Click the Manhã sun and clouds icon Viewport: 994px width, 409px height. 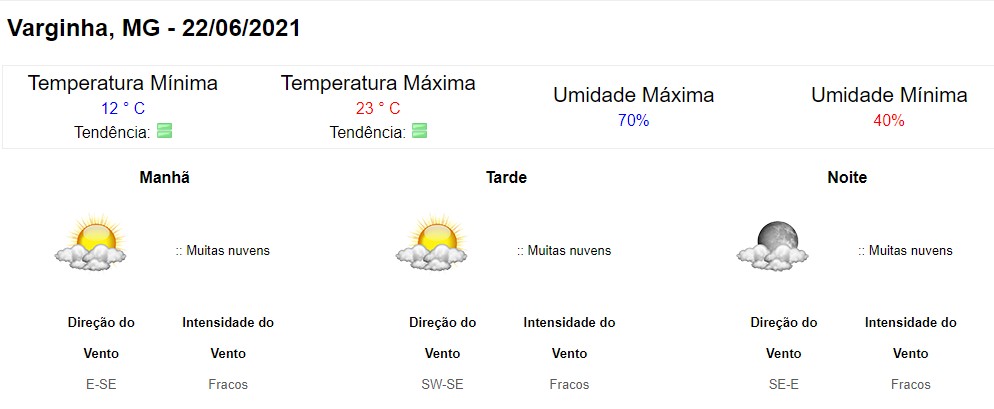(x=90, y=243)
